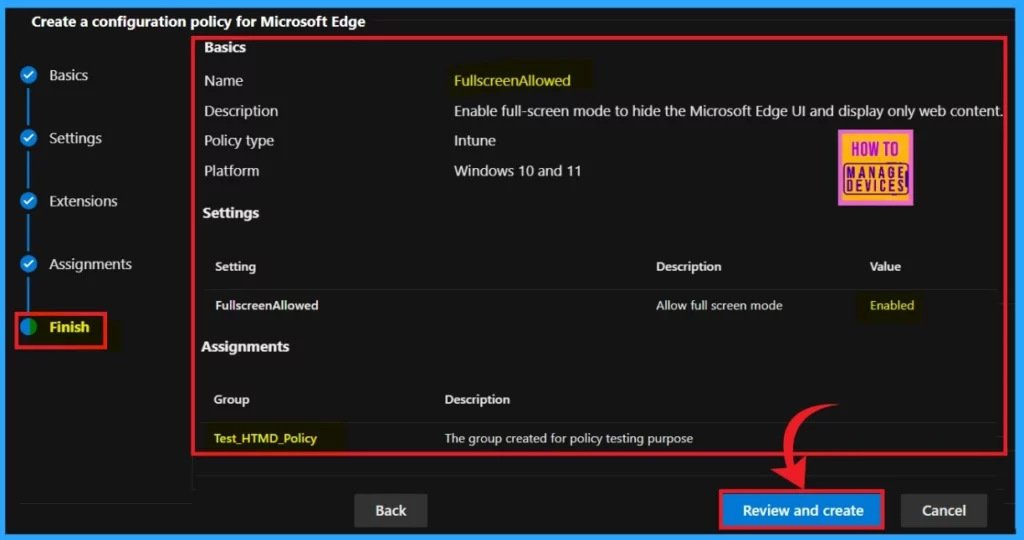Select the policy name FullscreenAllowed value
The image size is (1024, 540).
tap(512, 80)
